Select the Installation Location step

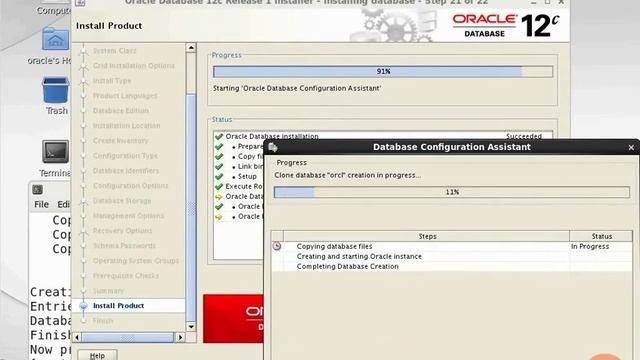(x=127, y=126)
